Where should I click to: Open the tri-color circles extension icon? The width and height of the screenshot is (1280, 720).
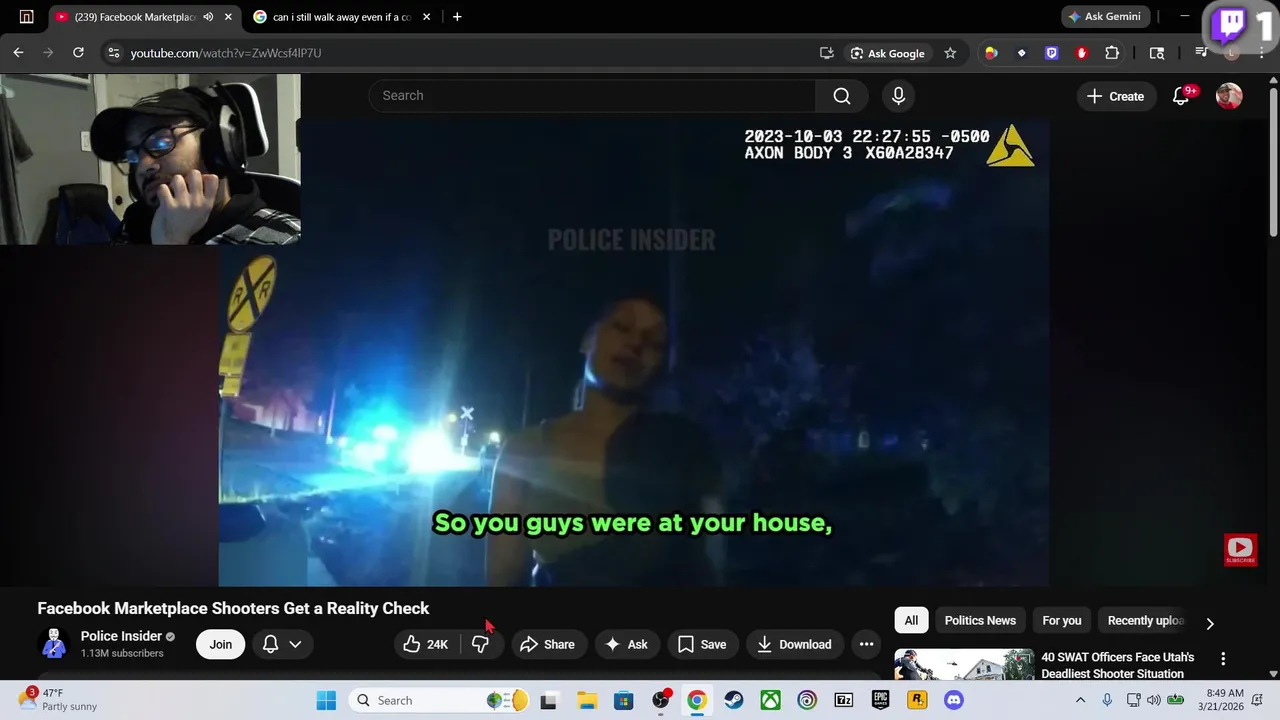pos(991,53)
